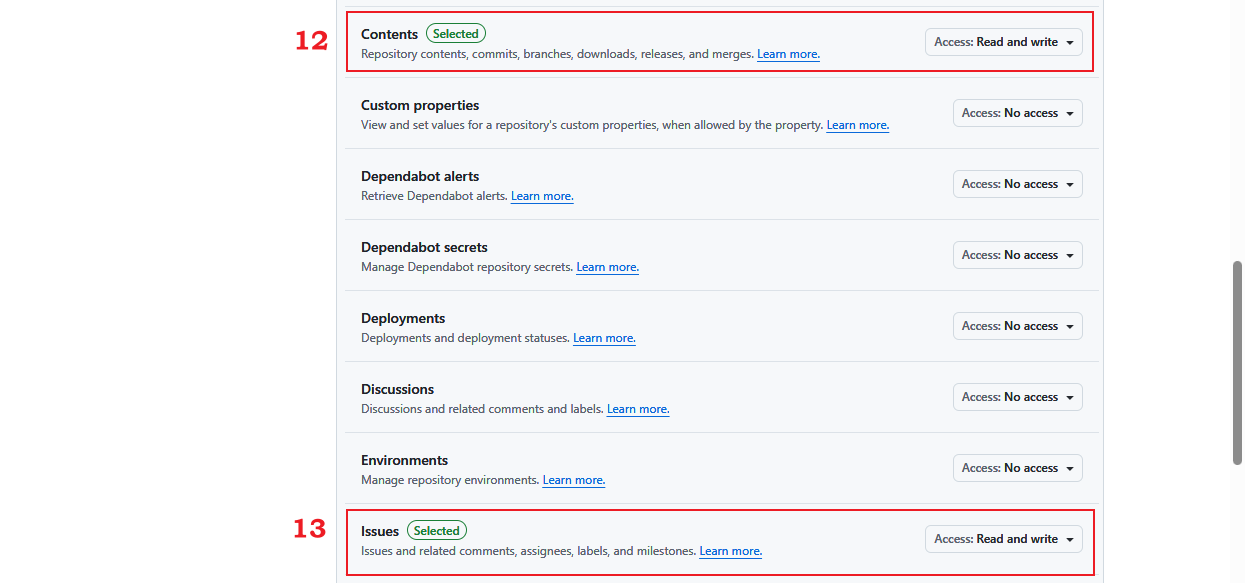1245x583 pixels.
Task: Click the page vertical scrollbar thumb
Action: pyautogui.click(x=1237, y=362)
